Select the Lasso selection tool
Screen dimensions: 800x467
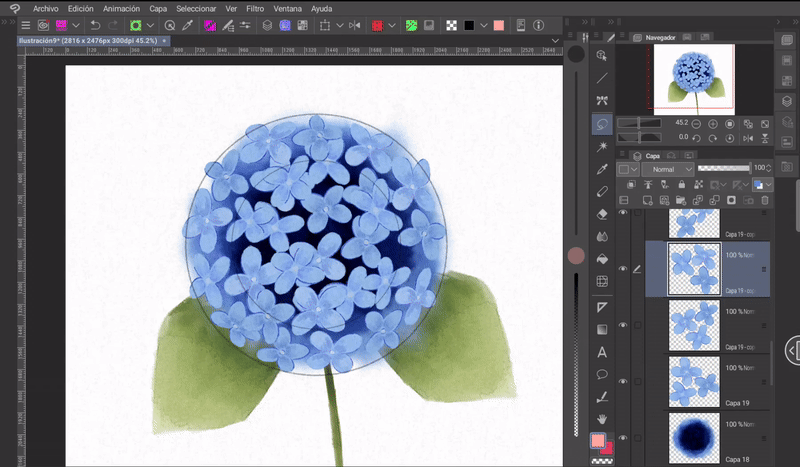click(x=602, y=124)
